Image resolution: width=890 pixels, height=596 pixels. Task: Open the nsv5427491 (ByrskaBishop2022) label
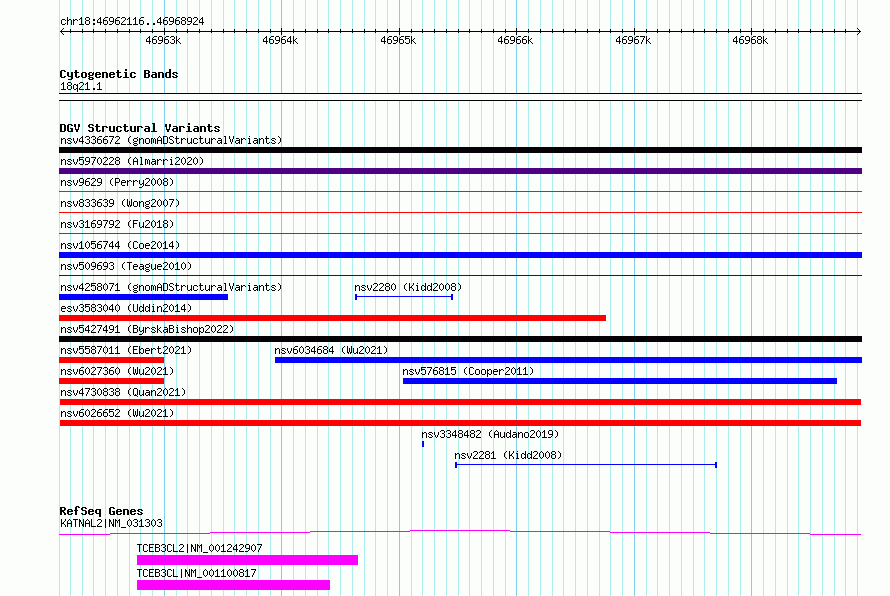147,329
